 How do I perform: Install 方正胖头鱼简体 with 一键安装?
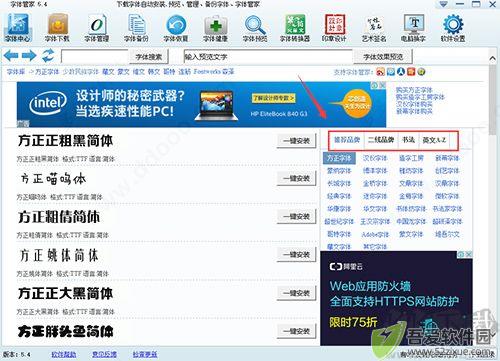click(x=296, y=331)
